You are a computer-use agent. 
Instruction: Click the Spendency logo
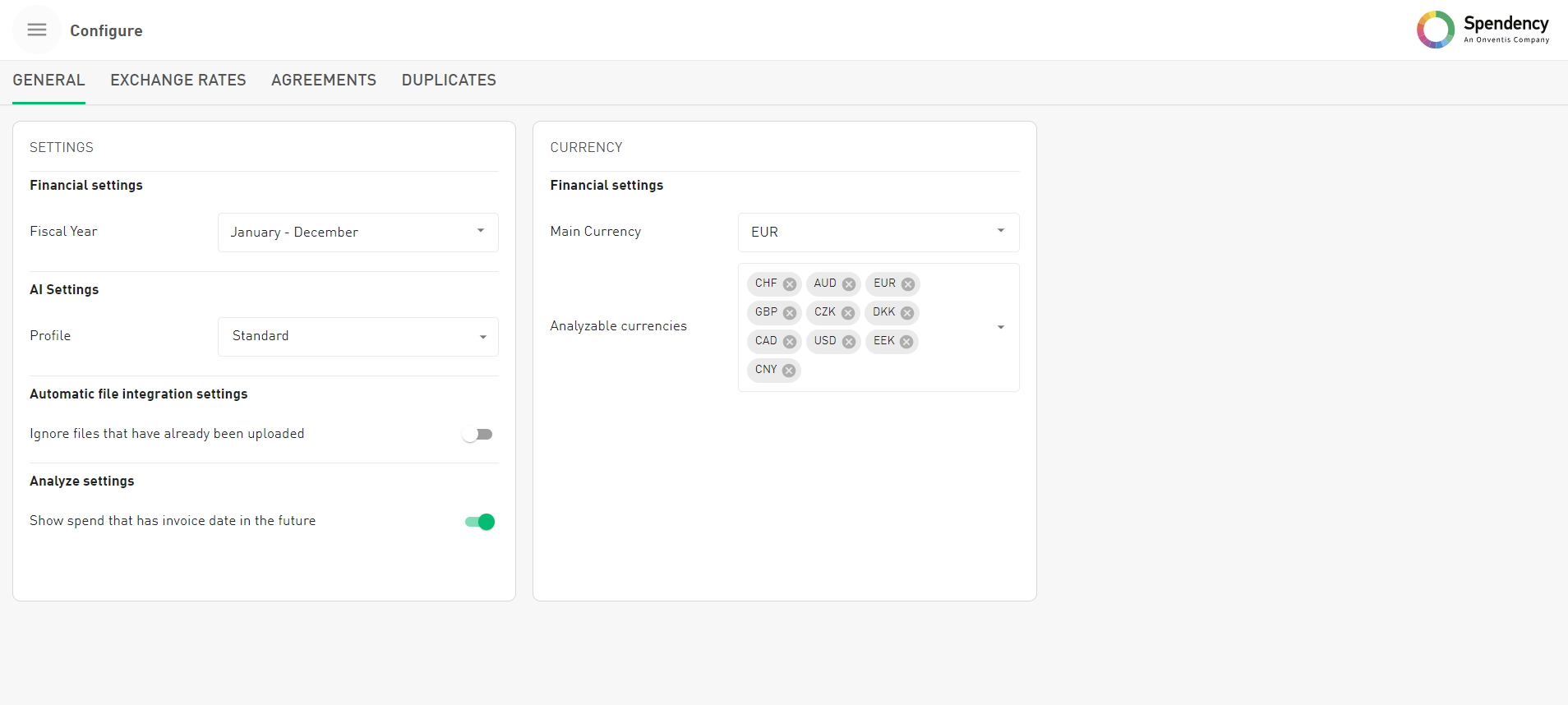pos(1482,30)
